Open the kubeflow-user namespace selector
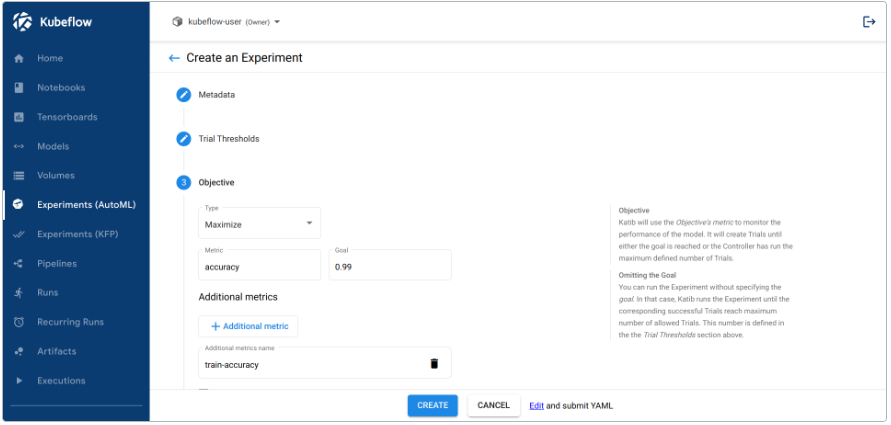 click(227, 22)
